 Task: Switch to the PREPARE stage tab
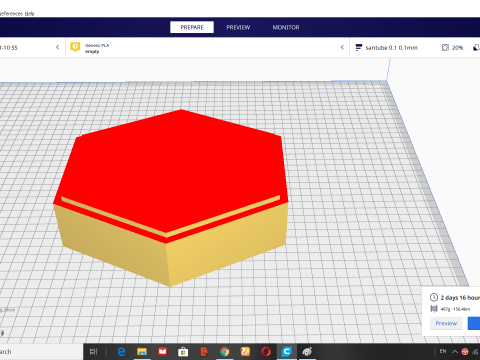pos(192,27)
